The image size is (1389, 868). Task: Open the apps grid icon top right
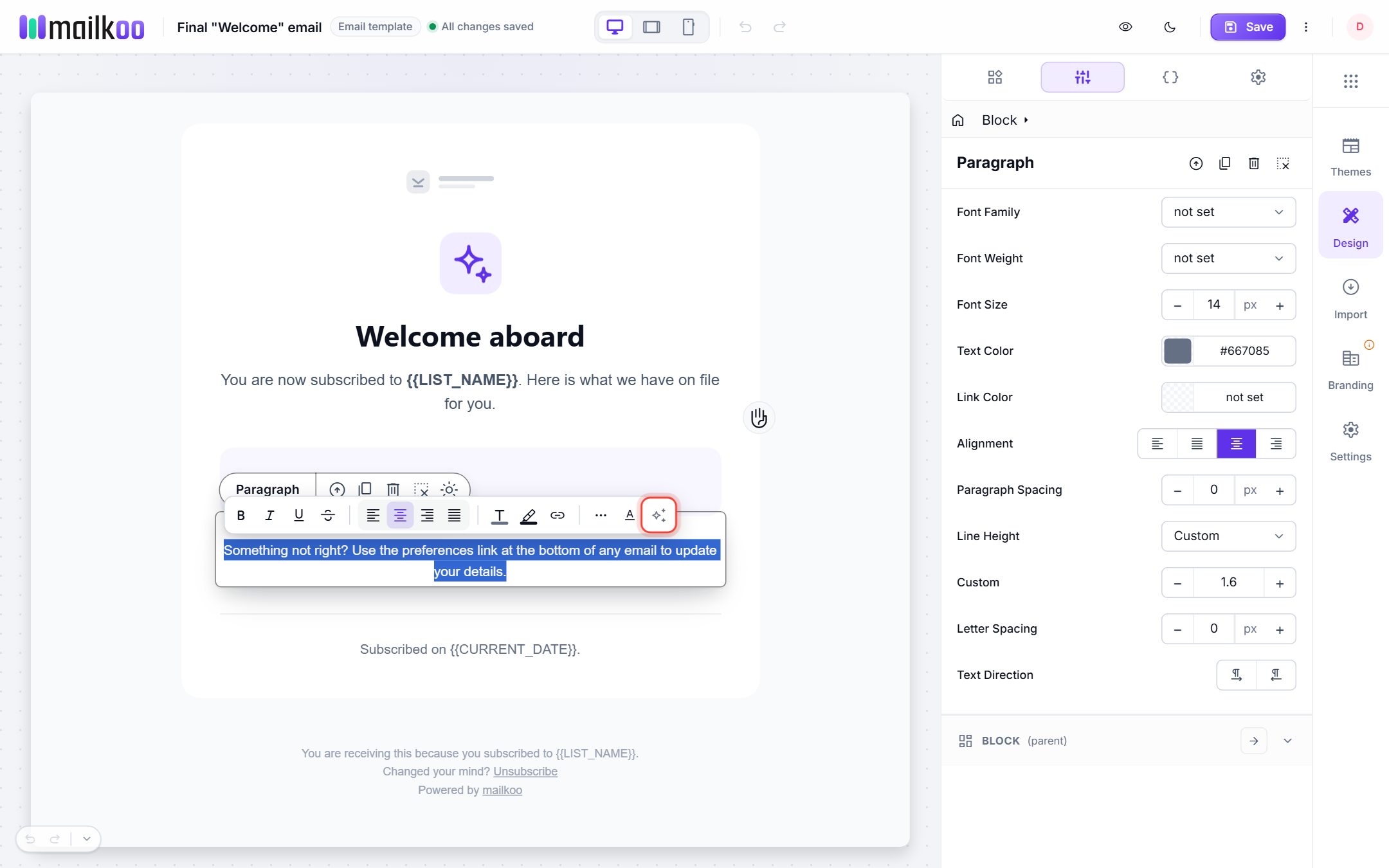tap(1350, 81)
